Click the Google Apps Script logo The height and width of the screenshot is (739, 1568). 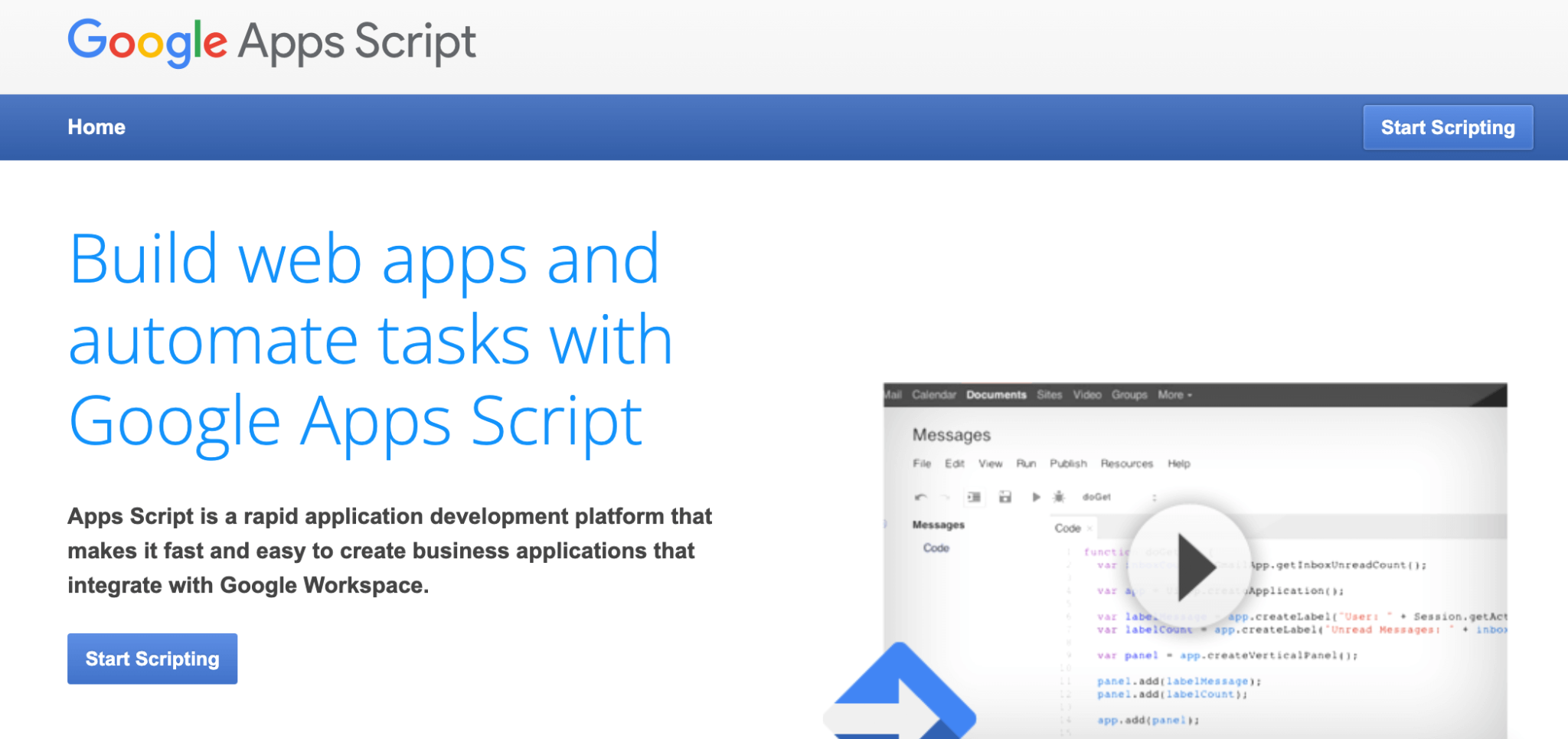[x=272, y=42]
